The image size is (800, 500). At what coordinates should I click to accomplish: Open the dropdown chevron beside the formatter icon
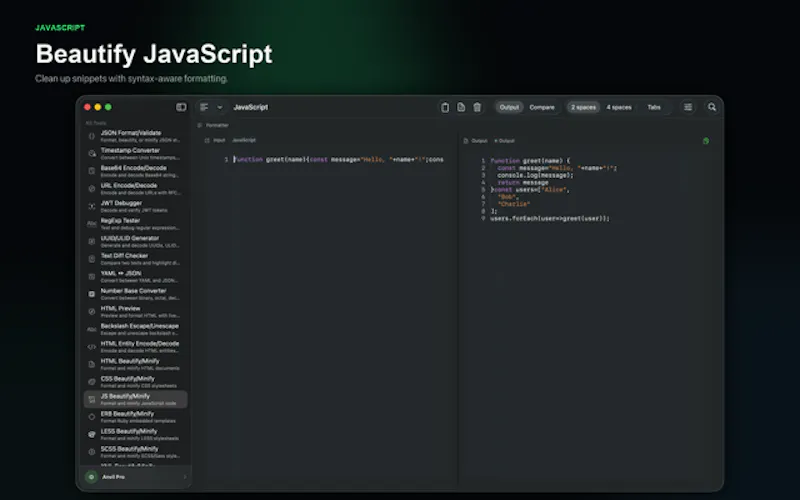220,107
